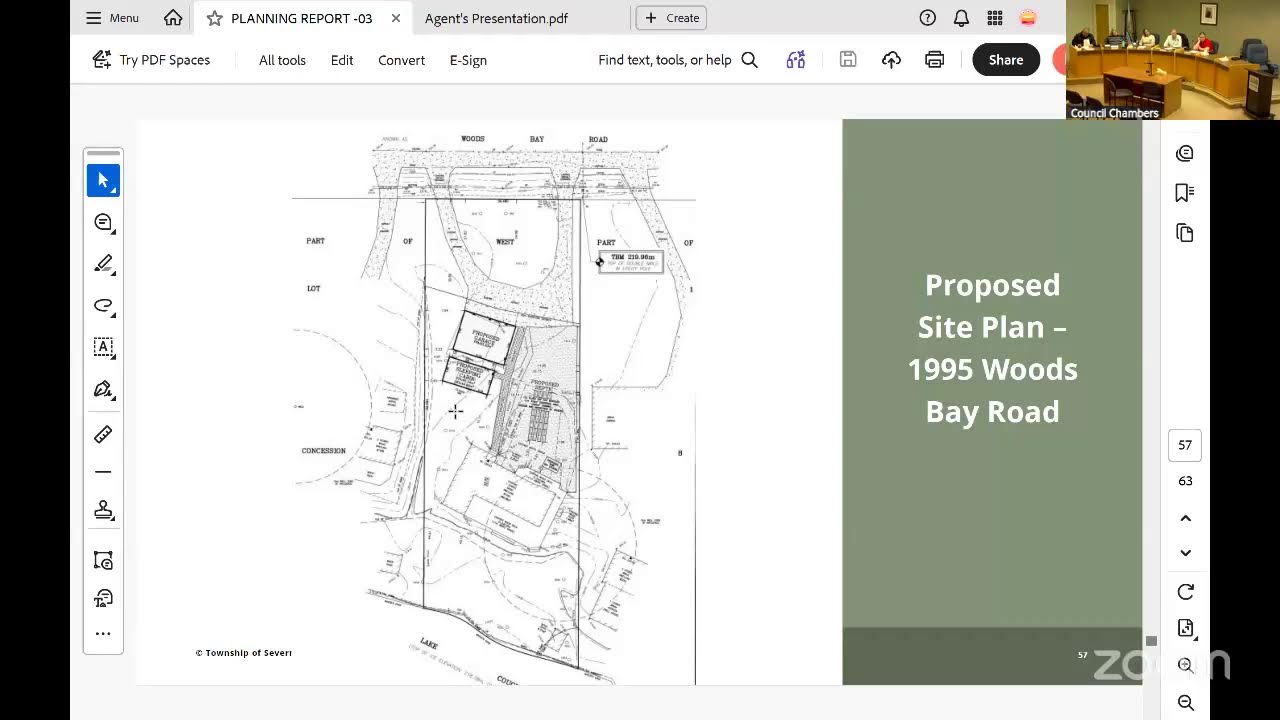Screen dimensions: 1280x720
Task: Switch to Agent's Presentation.pdf tab
Action: 496,18
